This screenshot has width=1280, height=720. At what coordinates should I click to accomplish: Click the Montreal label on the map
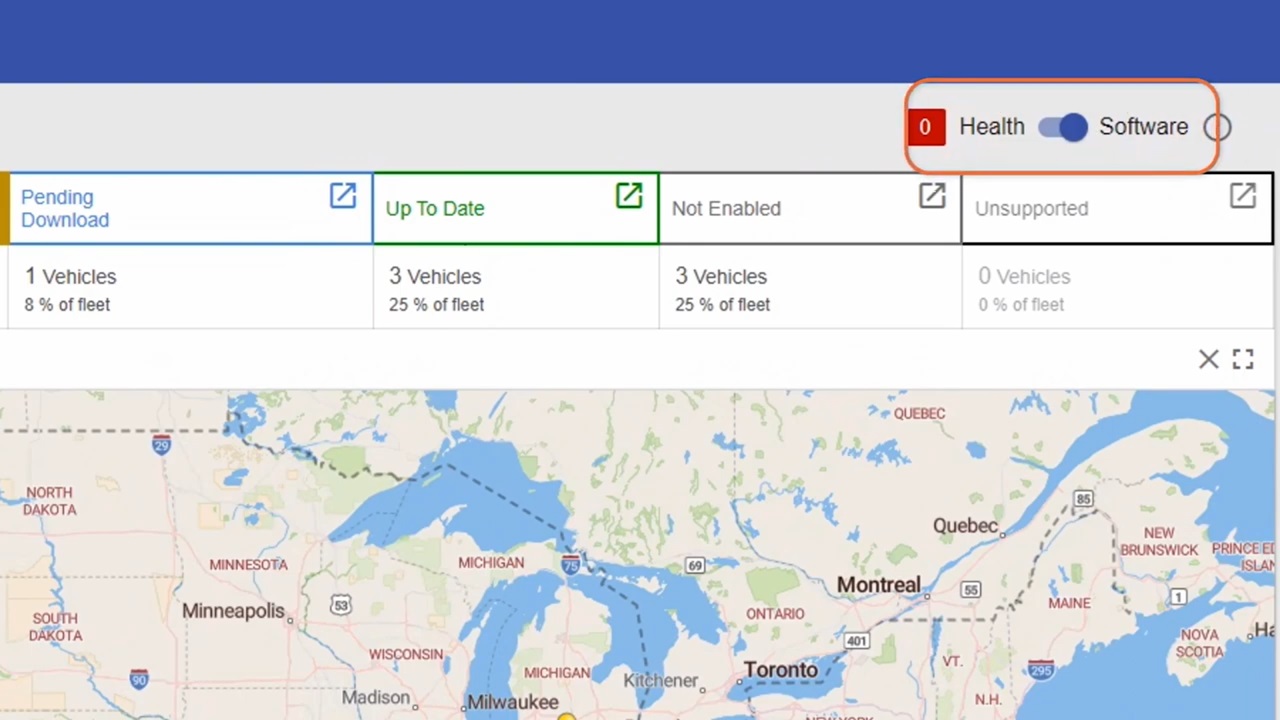pyautogui.click(x=878, y=585)
